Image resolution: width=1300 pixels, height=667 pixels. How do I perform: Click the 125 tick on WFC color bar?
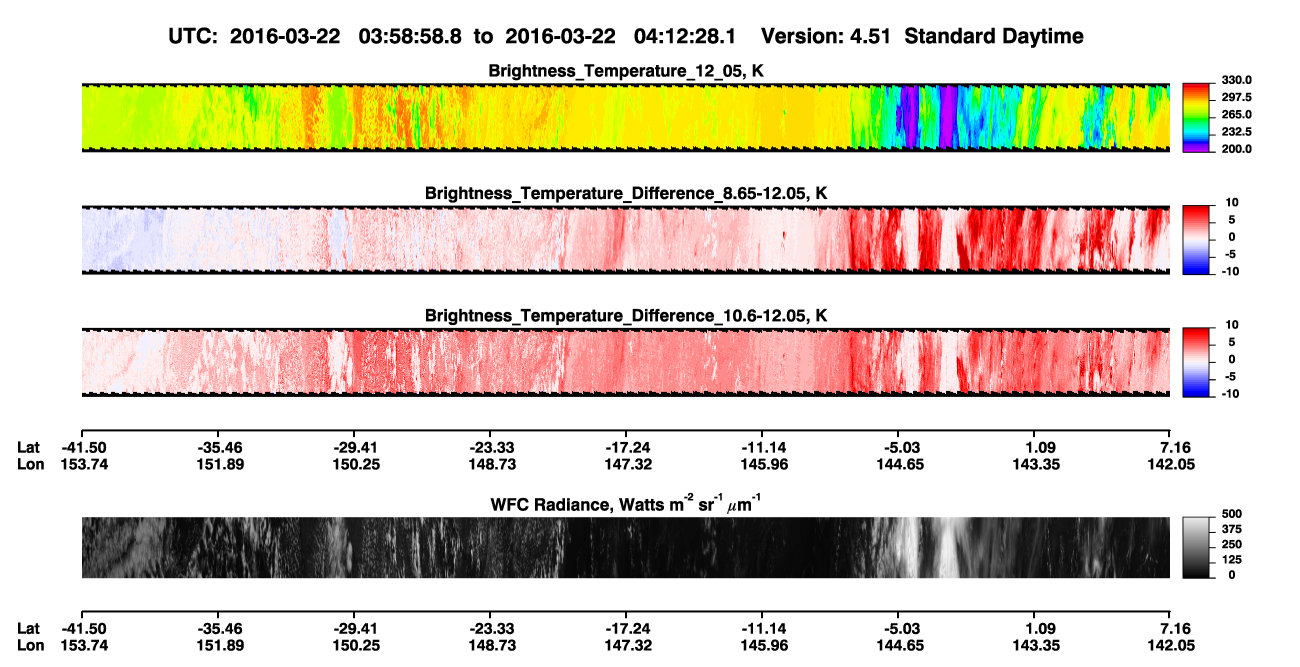[1230, 560]
